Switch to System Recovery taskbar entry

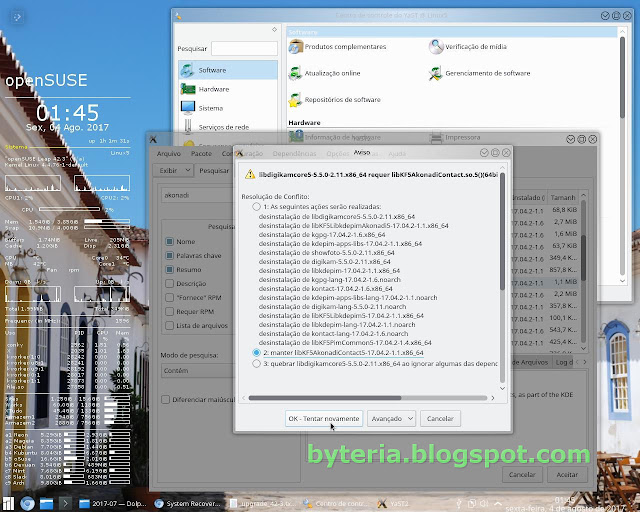click(188, 504)
